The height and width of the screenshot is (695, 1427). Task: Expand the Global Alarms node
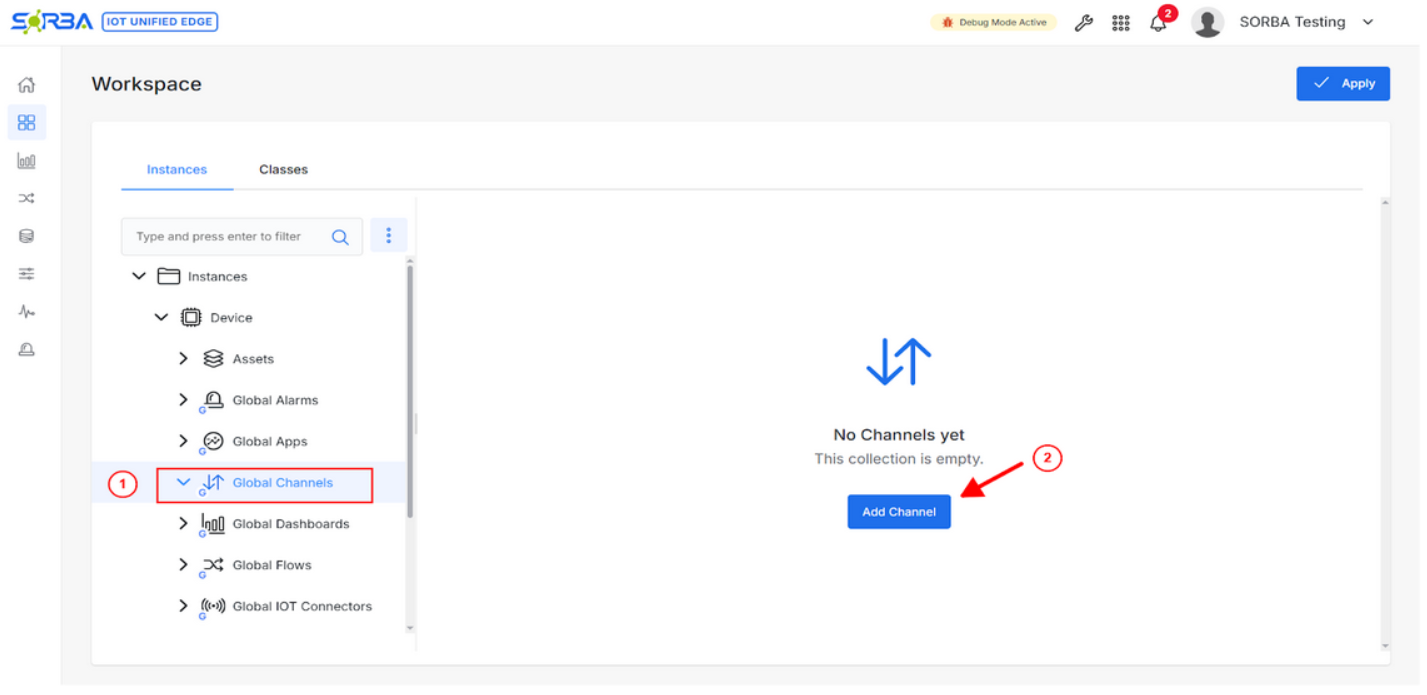pos(183,400)
